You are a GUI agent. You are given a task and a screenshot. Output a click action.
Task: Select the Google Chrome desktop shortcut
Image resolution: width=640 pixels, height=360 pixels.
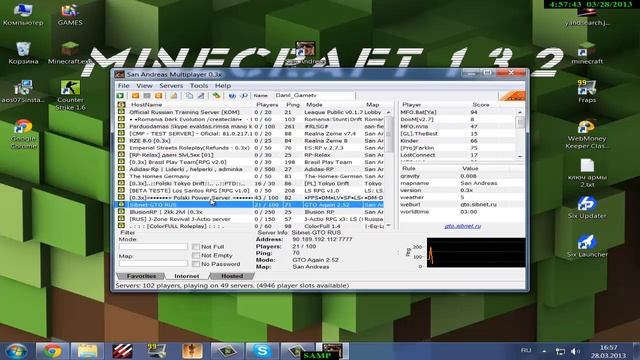pyautogui.click(x=23, y=134)
